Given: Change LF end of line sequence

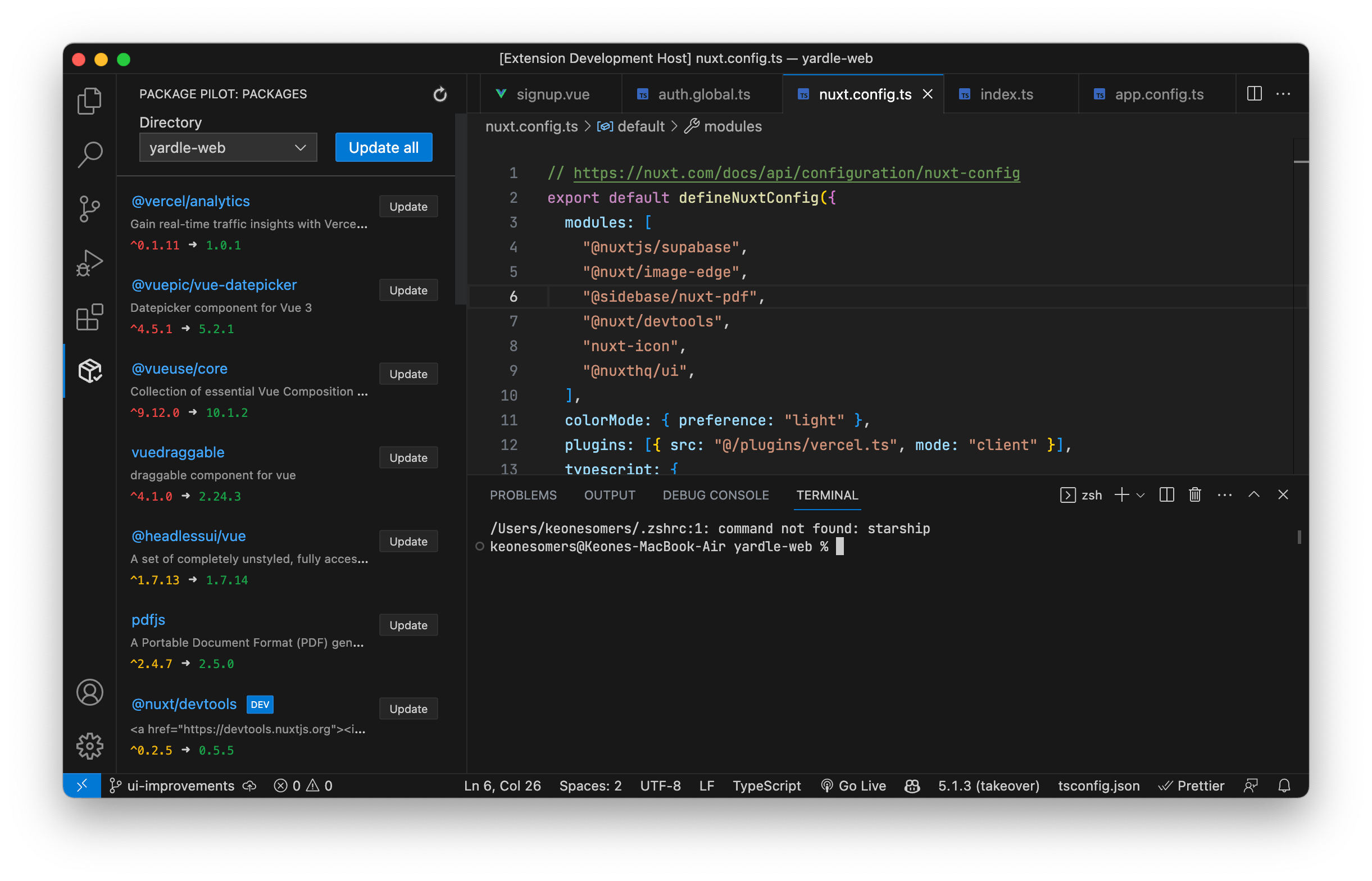Looking at the screenshot, I should click(706, 786).
